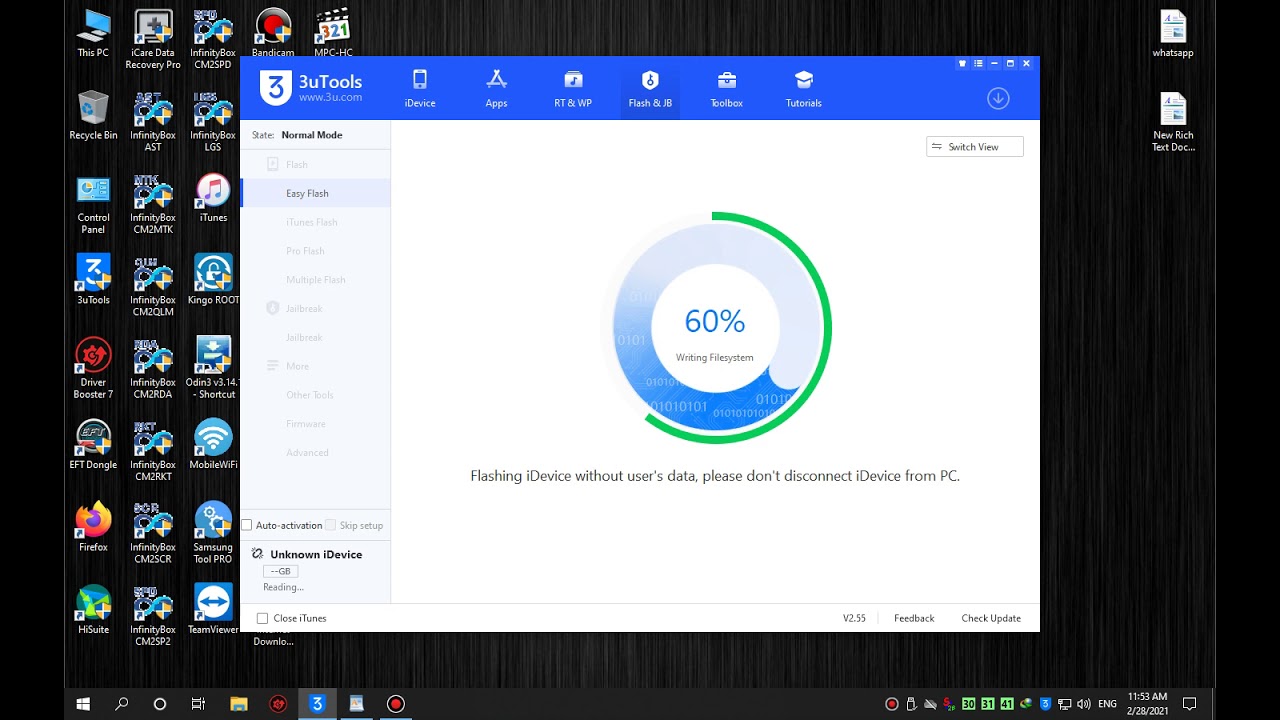Screen dimensions: 1280x720
Task: Click the 3uTools logo in header
Action: click(311, 87)
